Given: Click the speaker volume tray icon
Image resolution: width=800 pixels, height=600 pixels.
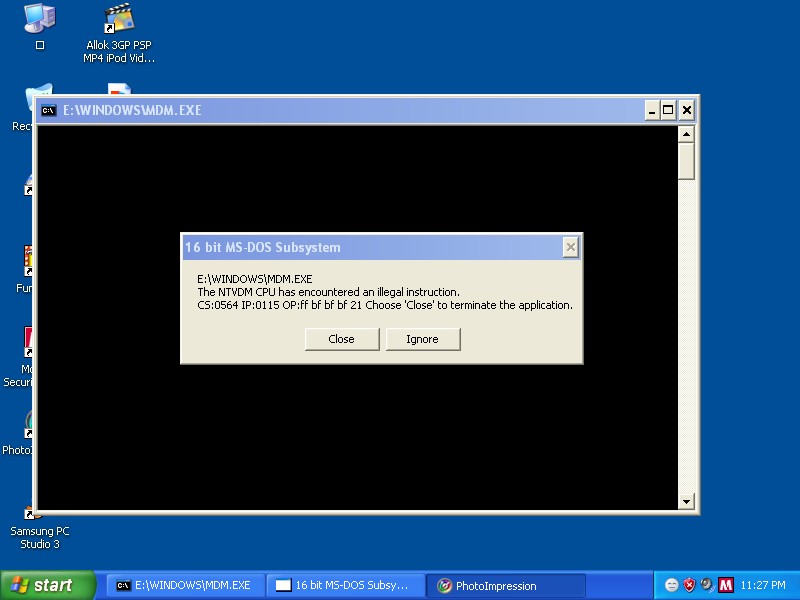Looking at the screenshot, I should (707, 585).
